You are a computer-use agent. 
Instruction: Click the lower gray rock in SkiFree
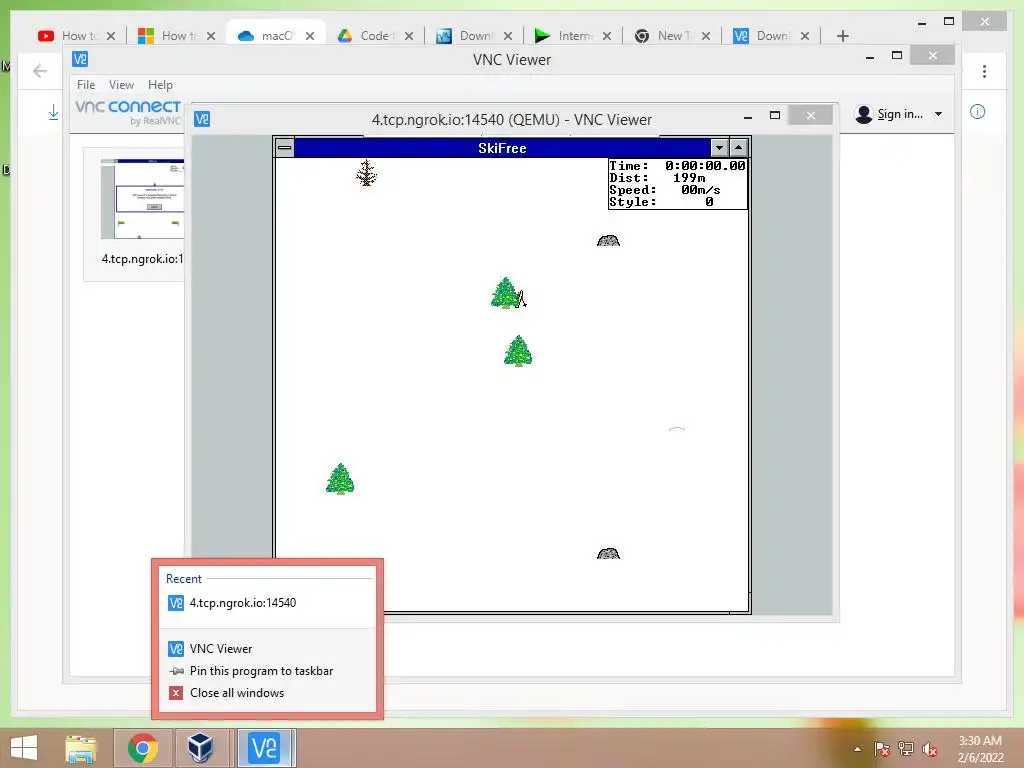point(608,554)
